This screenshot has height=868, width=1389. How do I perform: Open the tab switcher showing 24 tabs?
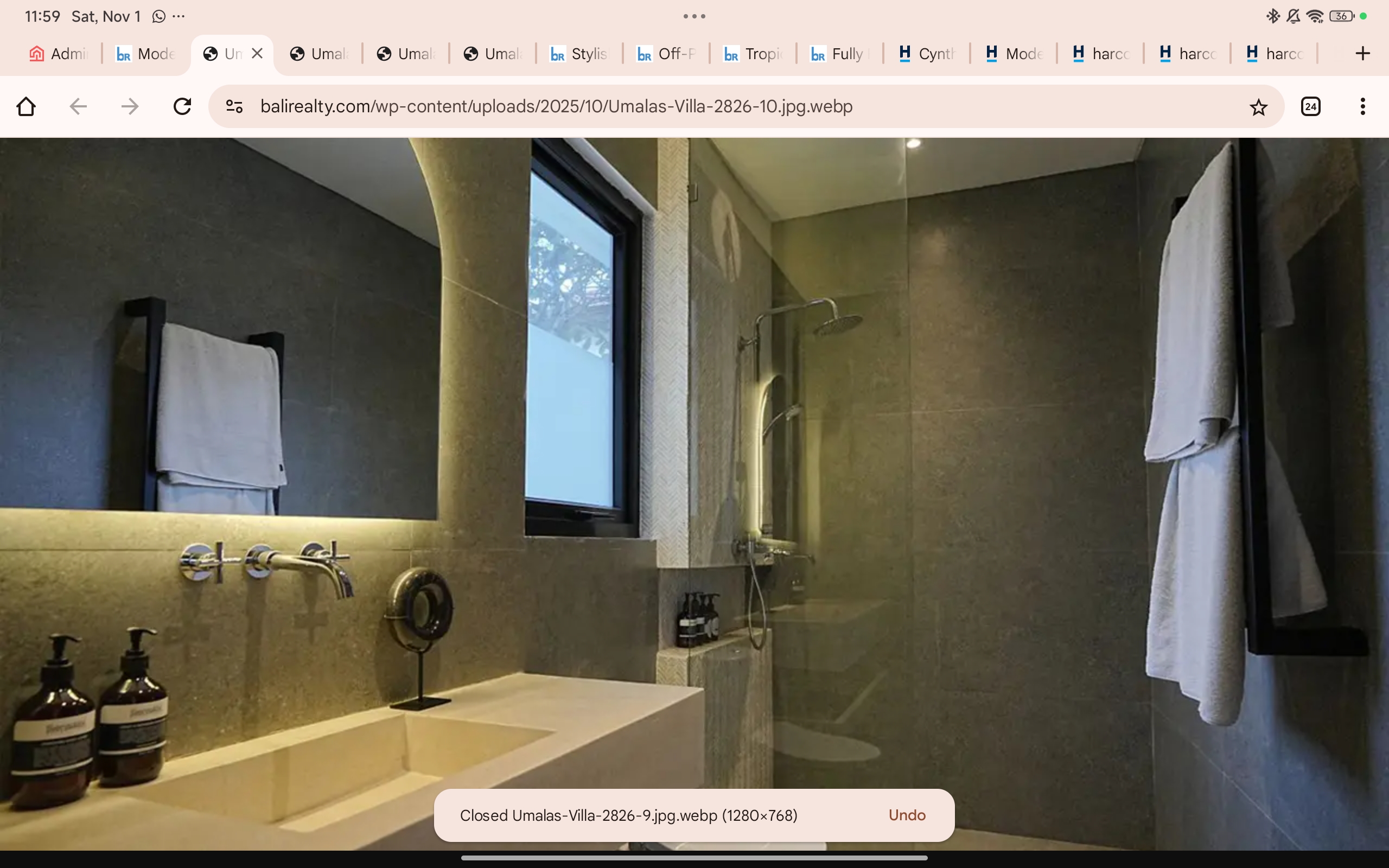(x=1310, y=106)
